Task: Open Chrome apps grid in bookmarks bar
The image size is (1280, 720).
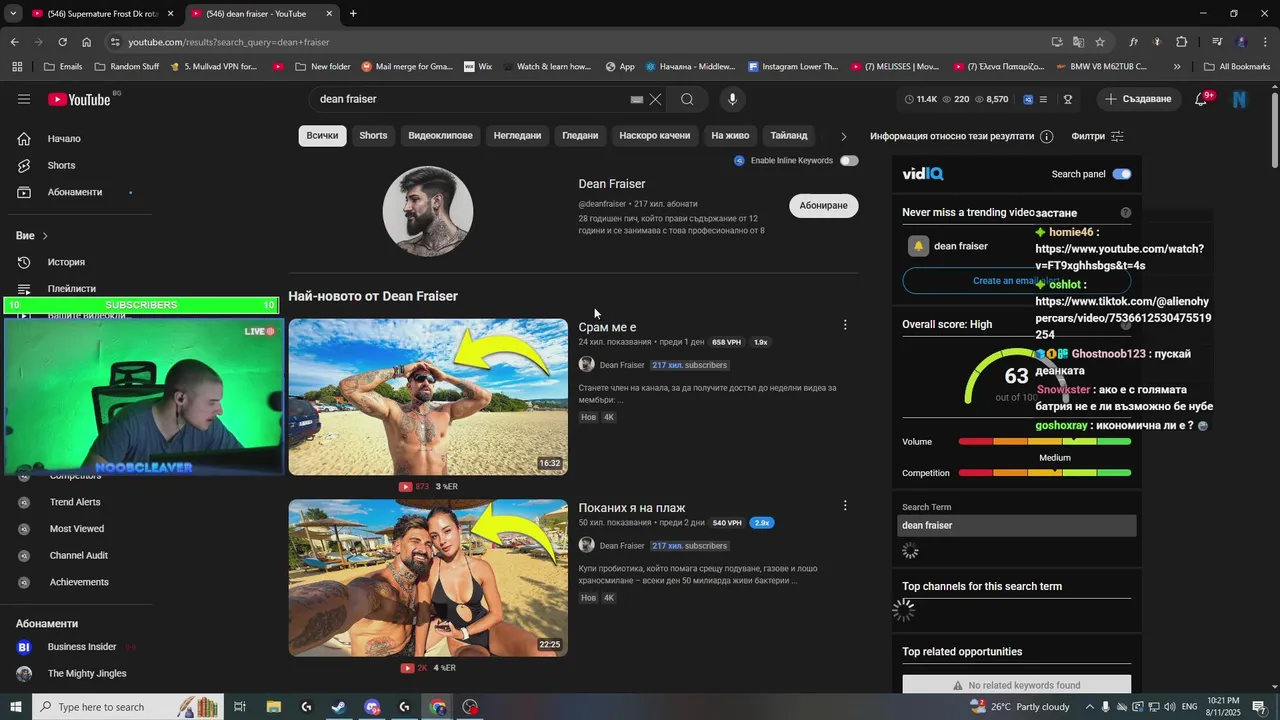Action: pyautogui.click(x=17, y=67)
